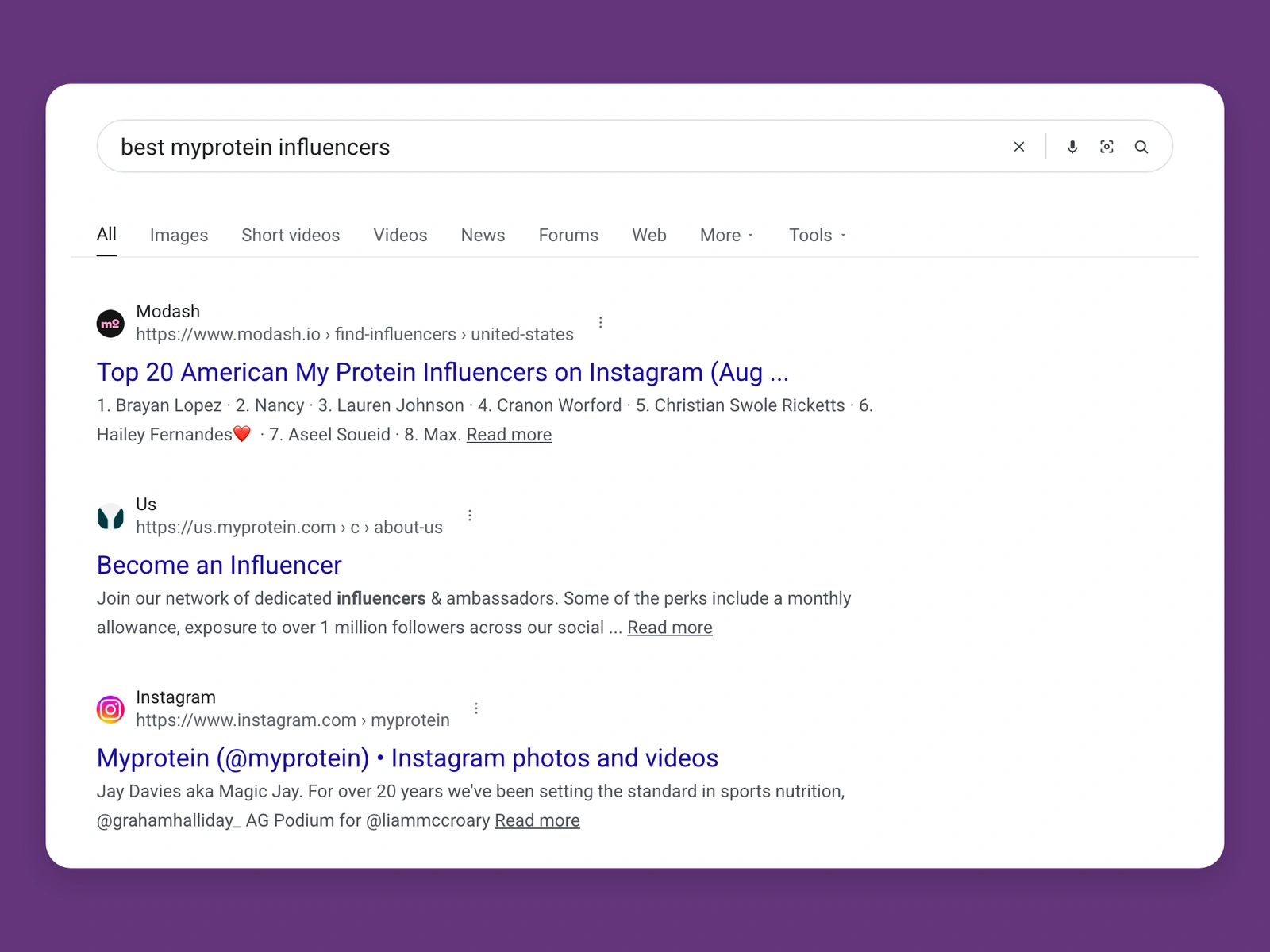Switch to the Web tab
Viewport: 1270px width, 952px height.
649,236
